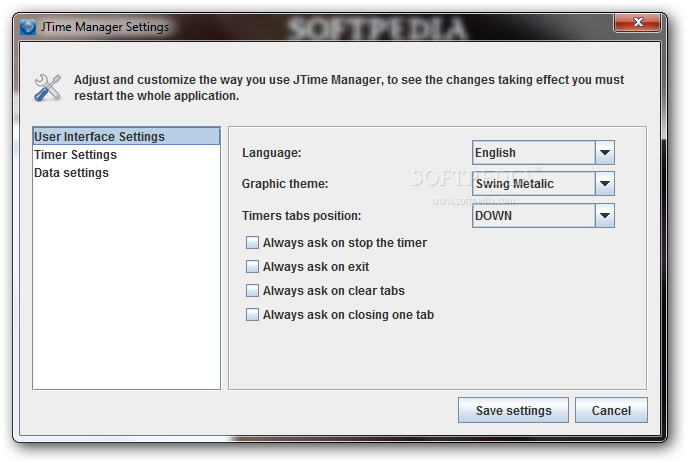Click the Graphic theme: label
Viewport: 688px width, 463px height.
point(285,183)
